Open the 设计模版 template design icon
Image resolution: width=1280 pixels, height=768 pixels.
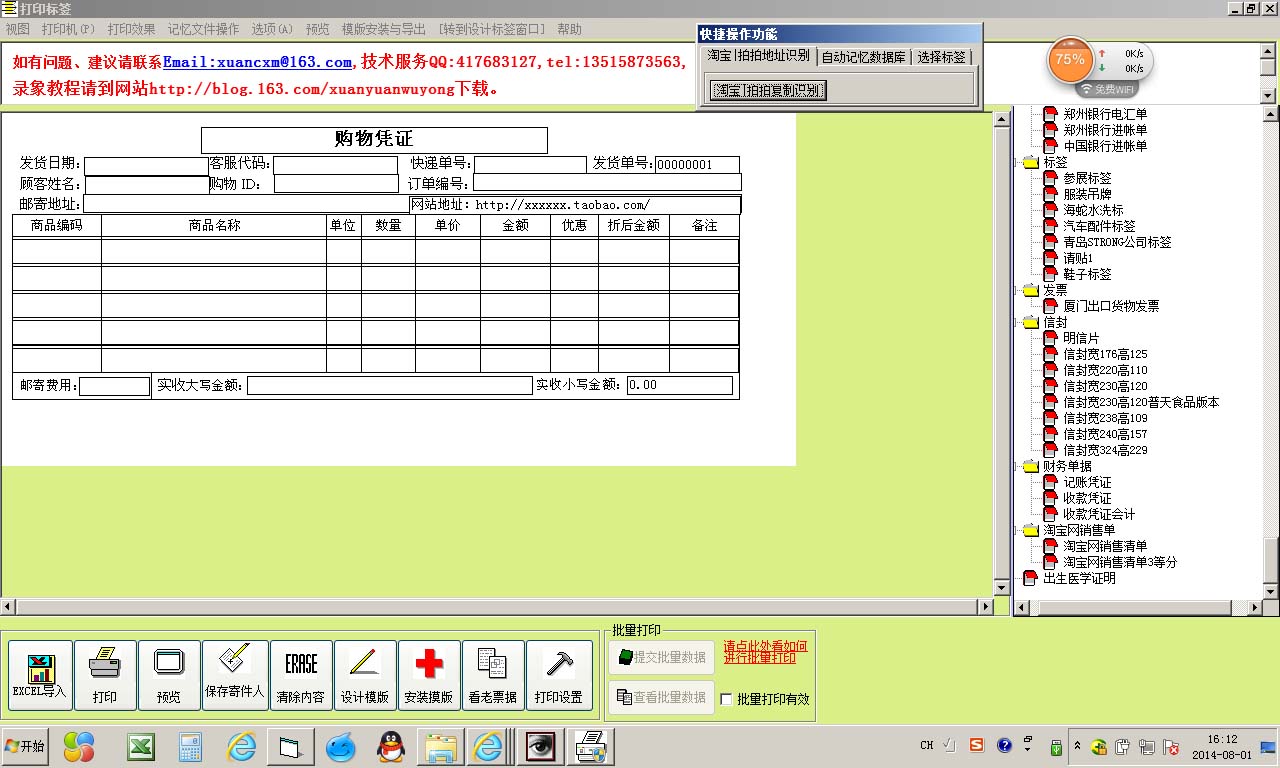(364, 674)
